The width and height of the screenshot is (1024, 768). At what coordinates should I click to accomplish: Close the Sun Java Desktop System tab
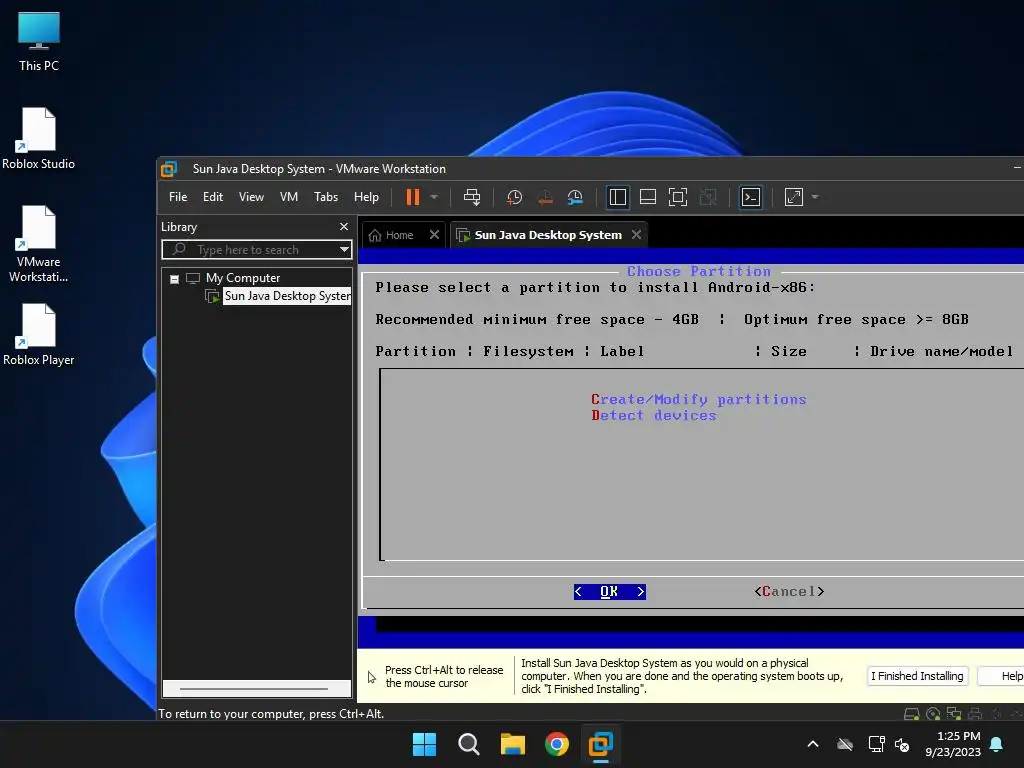point(637,234)
